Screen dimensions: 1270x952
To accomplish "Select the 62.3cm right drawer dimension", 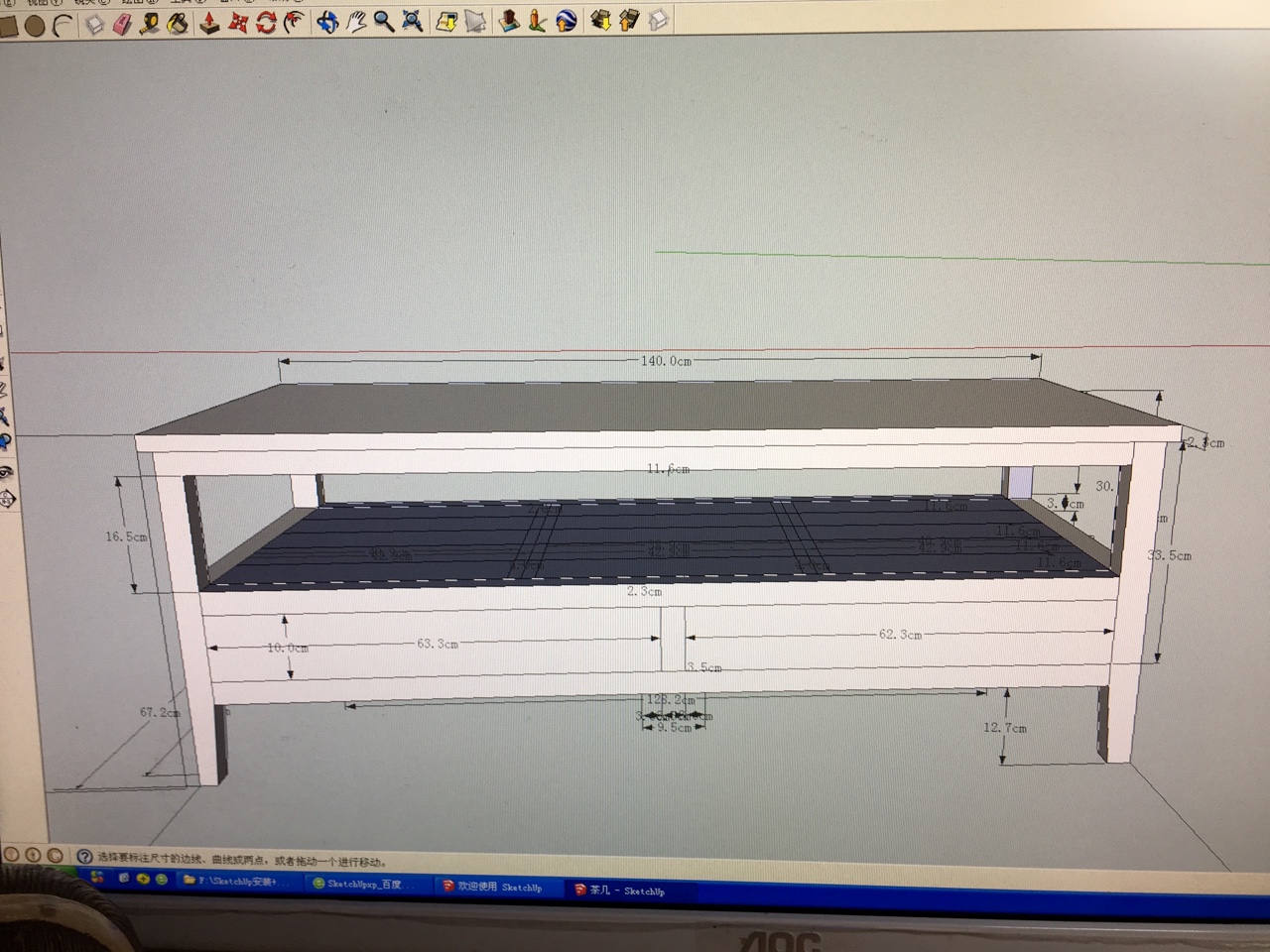I will pyautogui.click(x=900, y=634).
